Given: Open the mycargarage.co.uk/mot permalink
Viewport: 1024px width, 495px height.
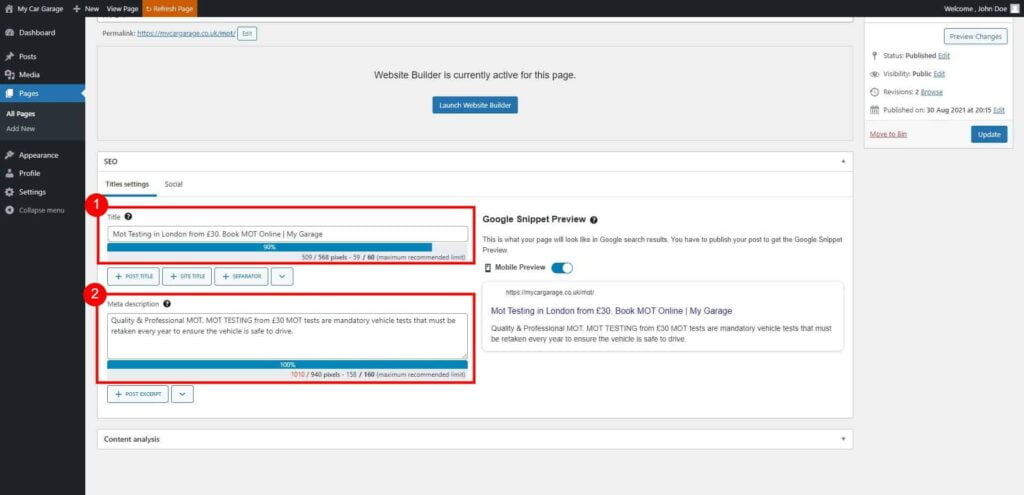Looking at the screenshot, I should (185, 33).
